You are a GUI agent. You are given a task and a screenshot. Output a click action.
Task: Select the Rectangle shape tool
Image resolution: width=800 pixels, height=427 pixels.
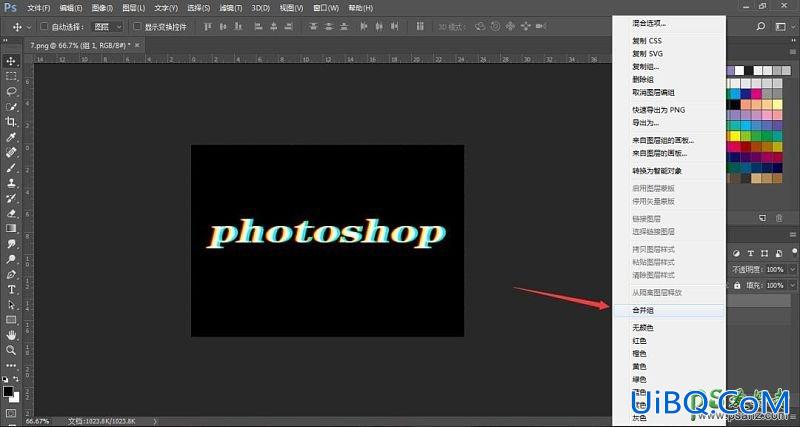(11, 320)
